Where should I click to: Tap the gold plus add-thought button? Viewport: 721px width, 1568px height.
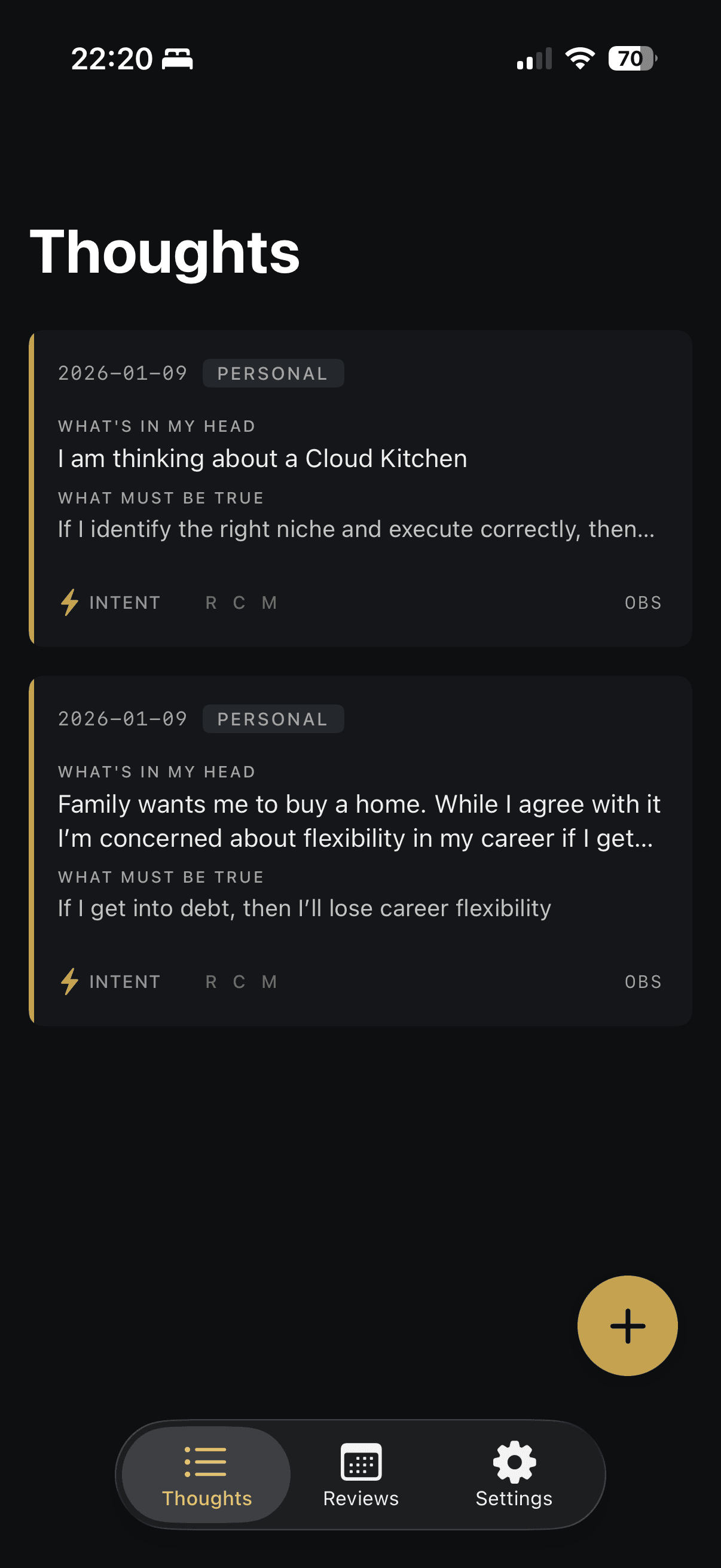[x=627, y=1326]
